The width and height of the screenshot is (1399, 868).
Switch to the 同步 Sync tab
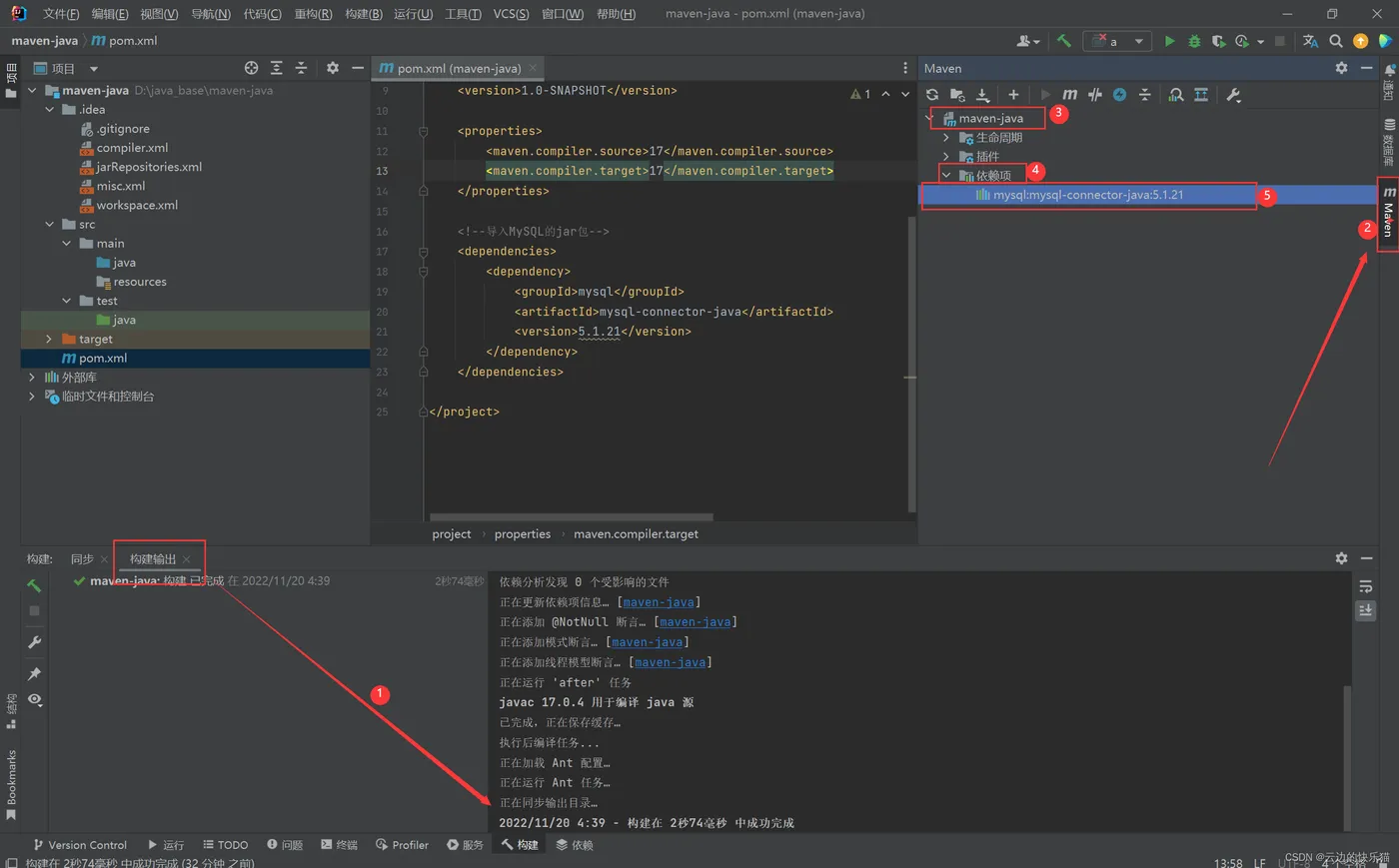click(x=82, y=559)
